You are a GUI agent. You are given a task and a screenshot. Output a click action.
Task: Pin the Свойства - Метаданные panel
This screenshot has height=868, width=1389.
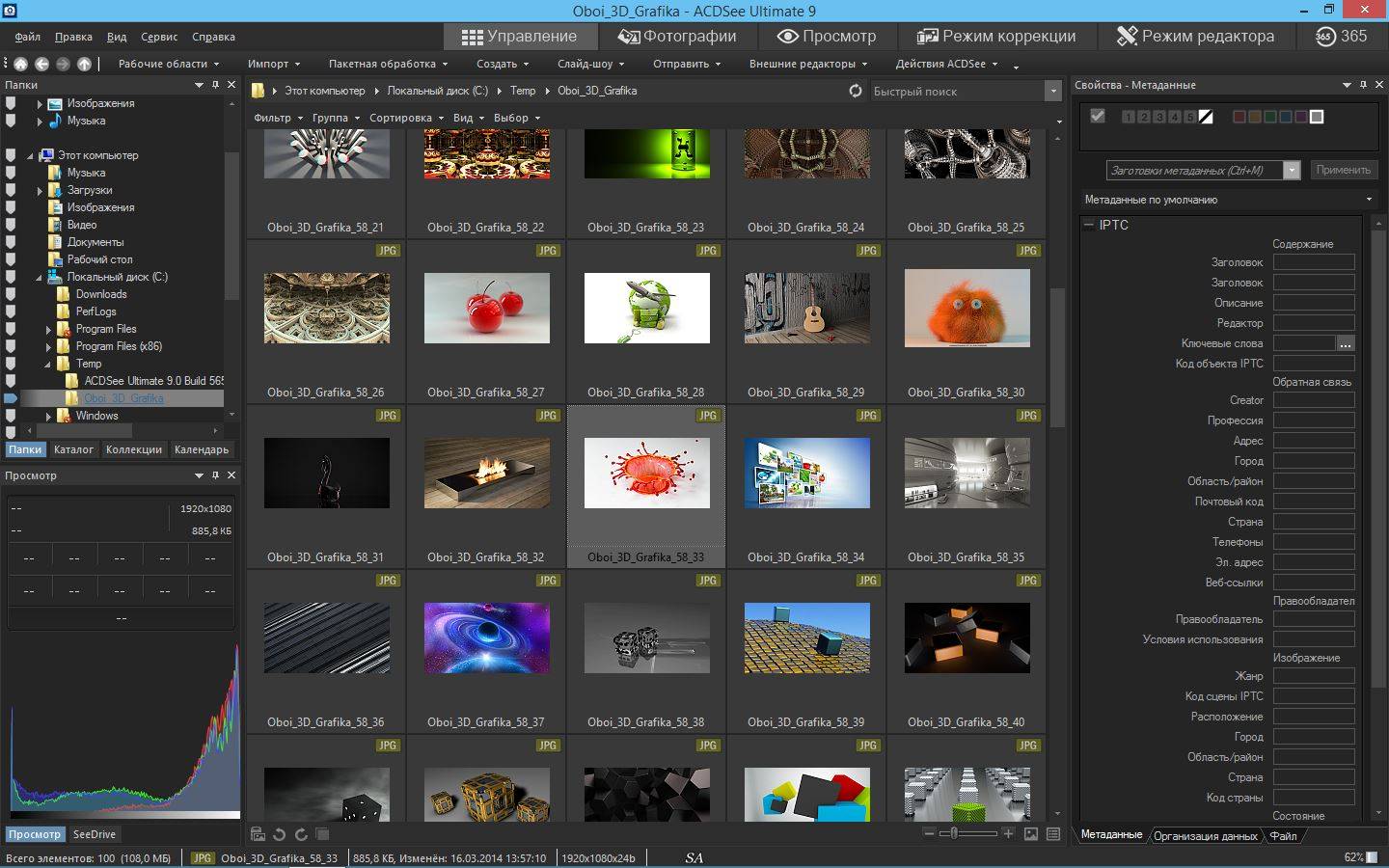click(1363, 85)
